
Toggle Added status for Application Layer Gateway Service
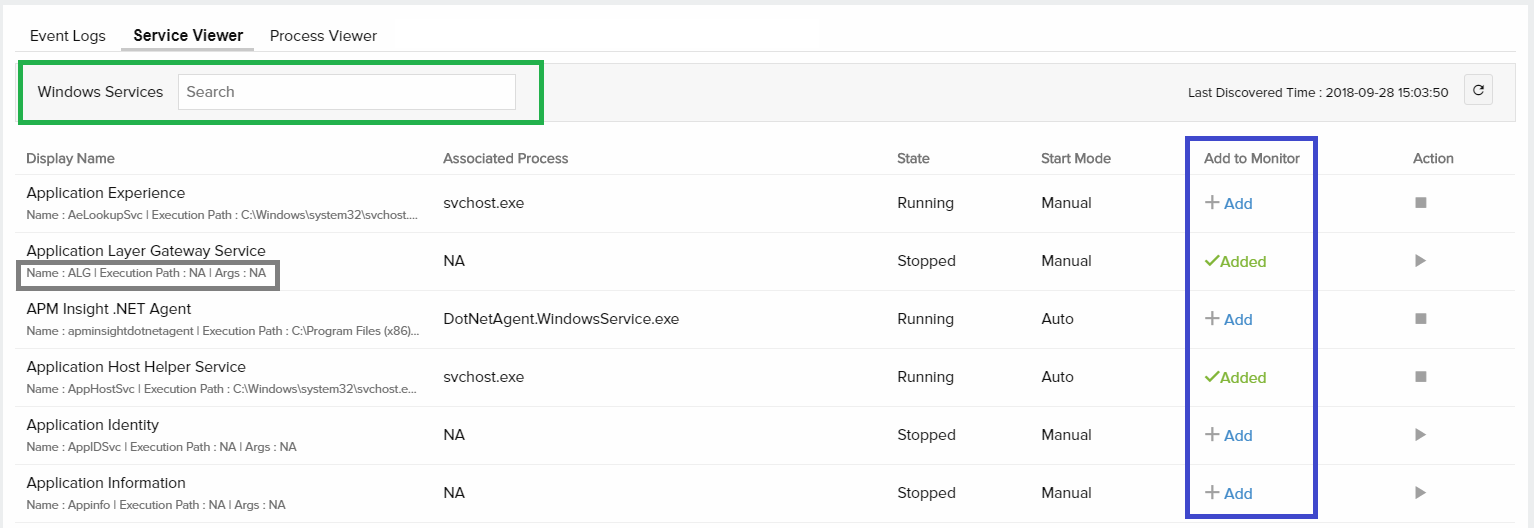point(1236,262)
